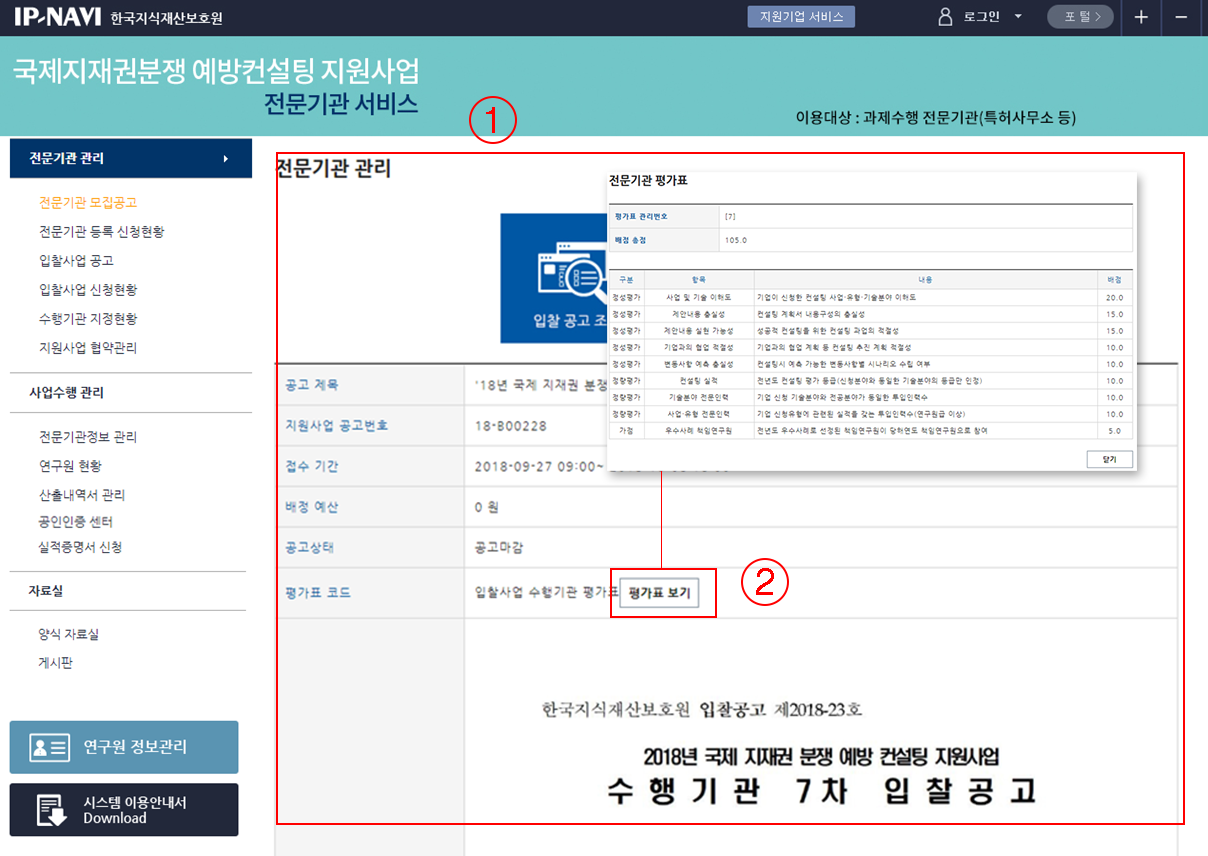The height and width of the screenshot is (856, 1208).
Task: Go to 수행기관 지정현황
Action: pyautogui.click(x=88, y=319)
